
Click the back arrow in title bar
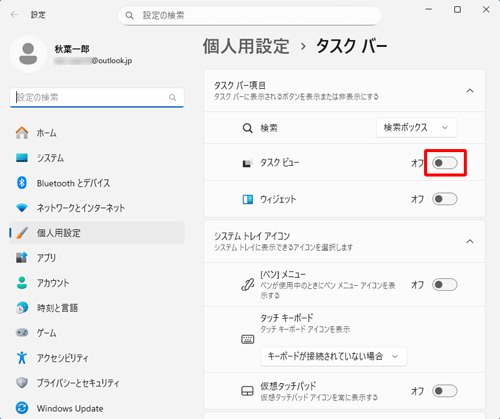pos(14,15)
